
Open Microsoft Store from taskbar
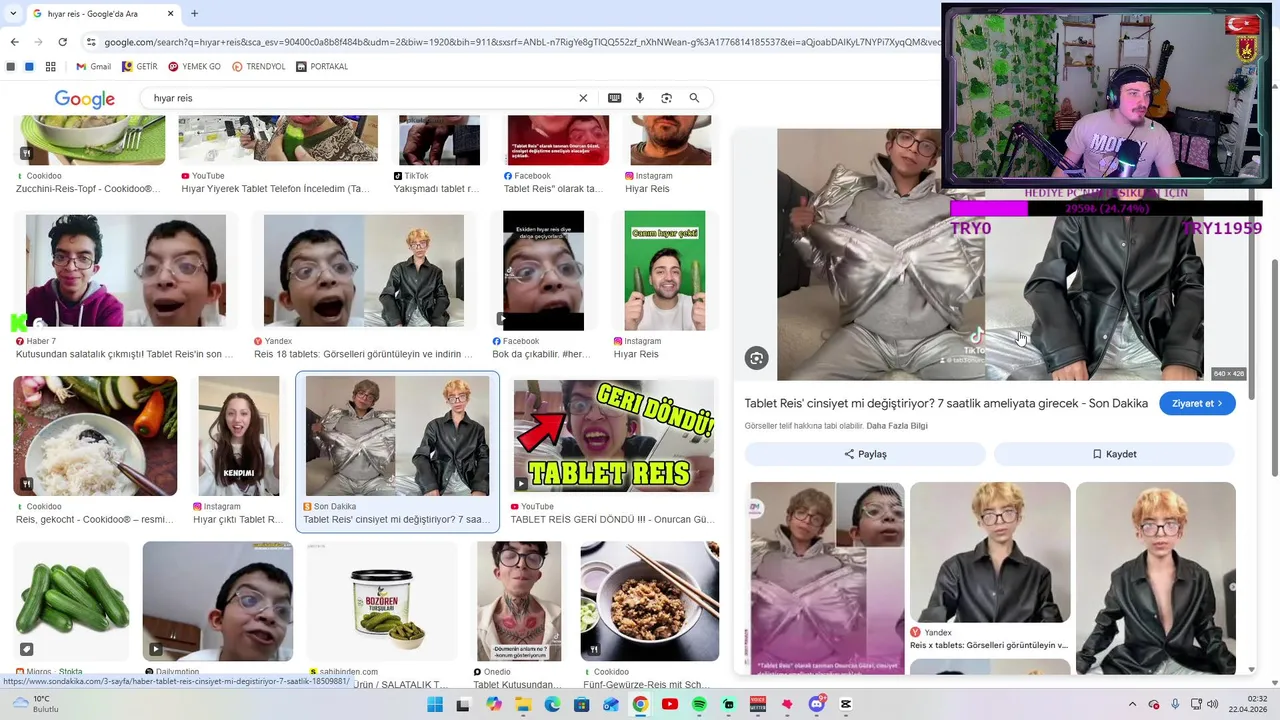[x=581, y=704]
